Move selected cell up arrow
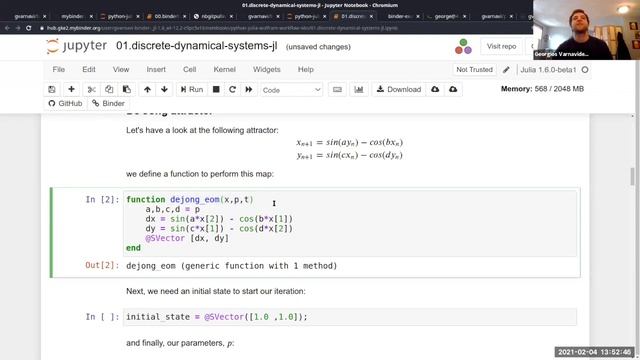The width and height of the screenshot is (640, 360). pyautogui.click(x=147, y=89)
